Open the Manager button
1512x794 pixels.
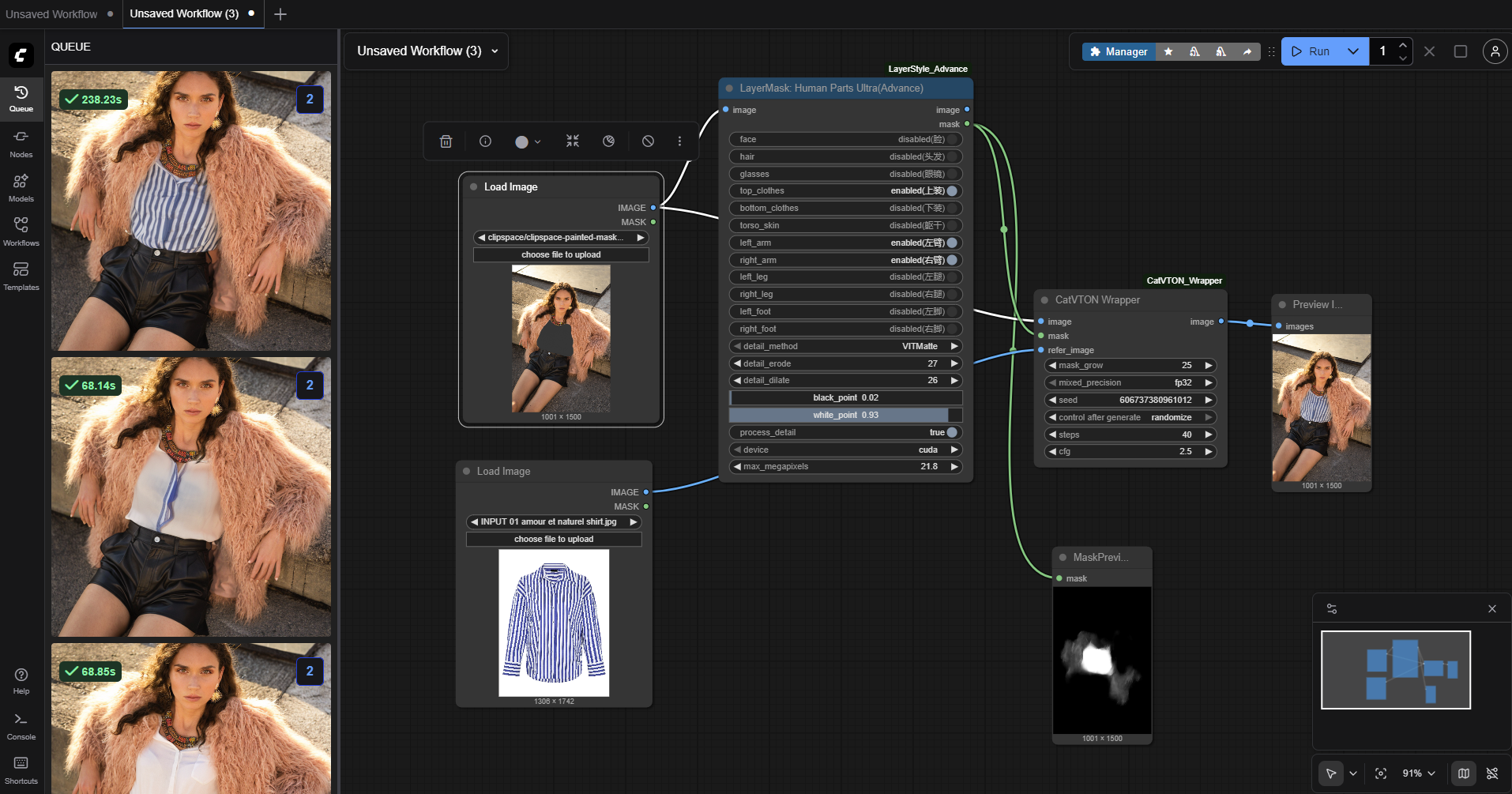[x=1119, y=51]
